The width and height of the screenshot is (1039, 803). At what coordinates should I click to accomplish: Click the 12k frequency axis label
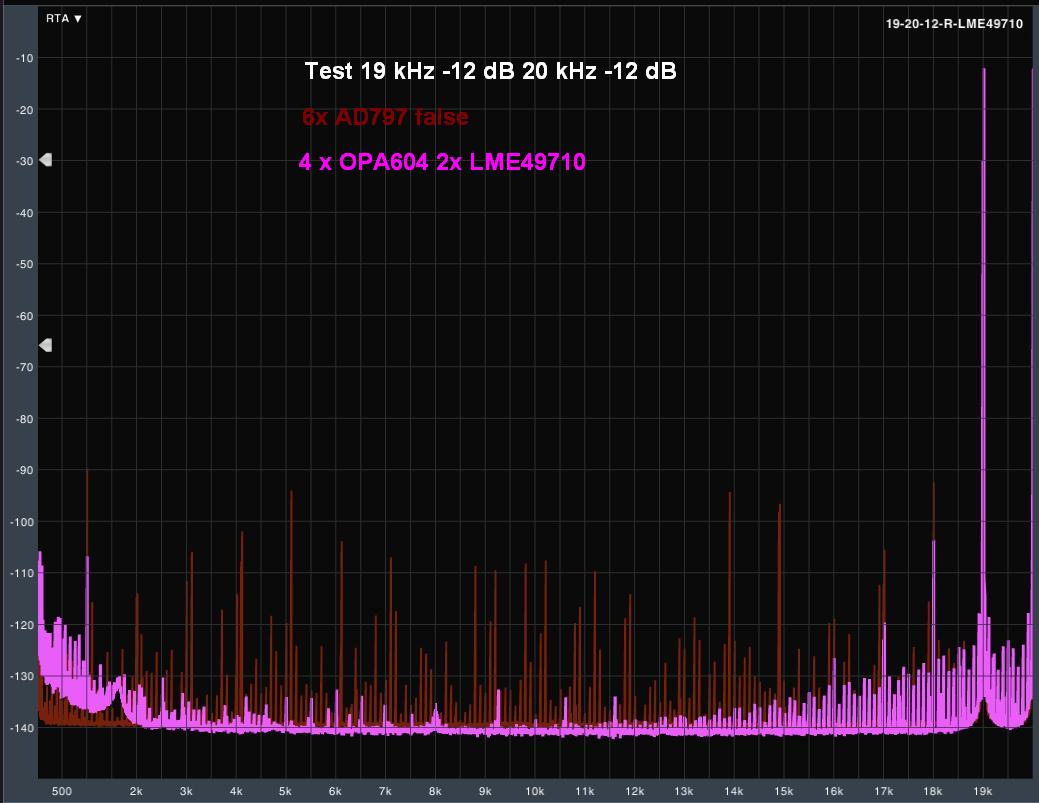[x=634, y=791]
